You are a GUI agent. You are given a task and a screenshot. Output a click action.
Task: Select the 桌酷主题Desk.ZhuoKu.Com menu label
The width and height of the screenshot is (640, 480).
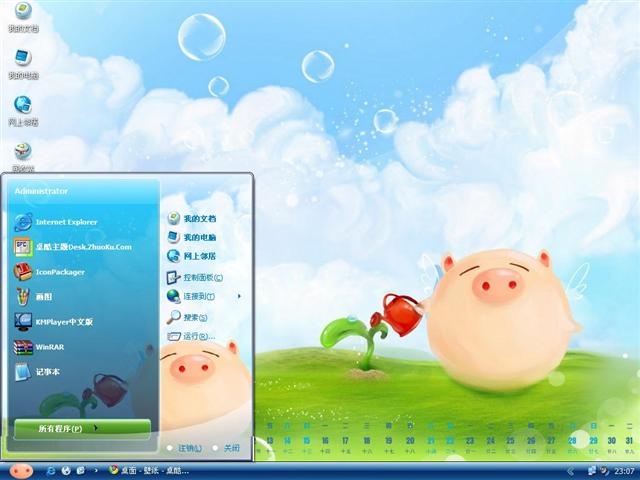point(84,247)
